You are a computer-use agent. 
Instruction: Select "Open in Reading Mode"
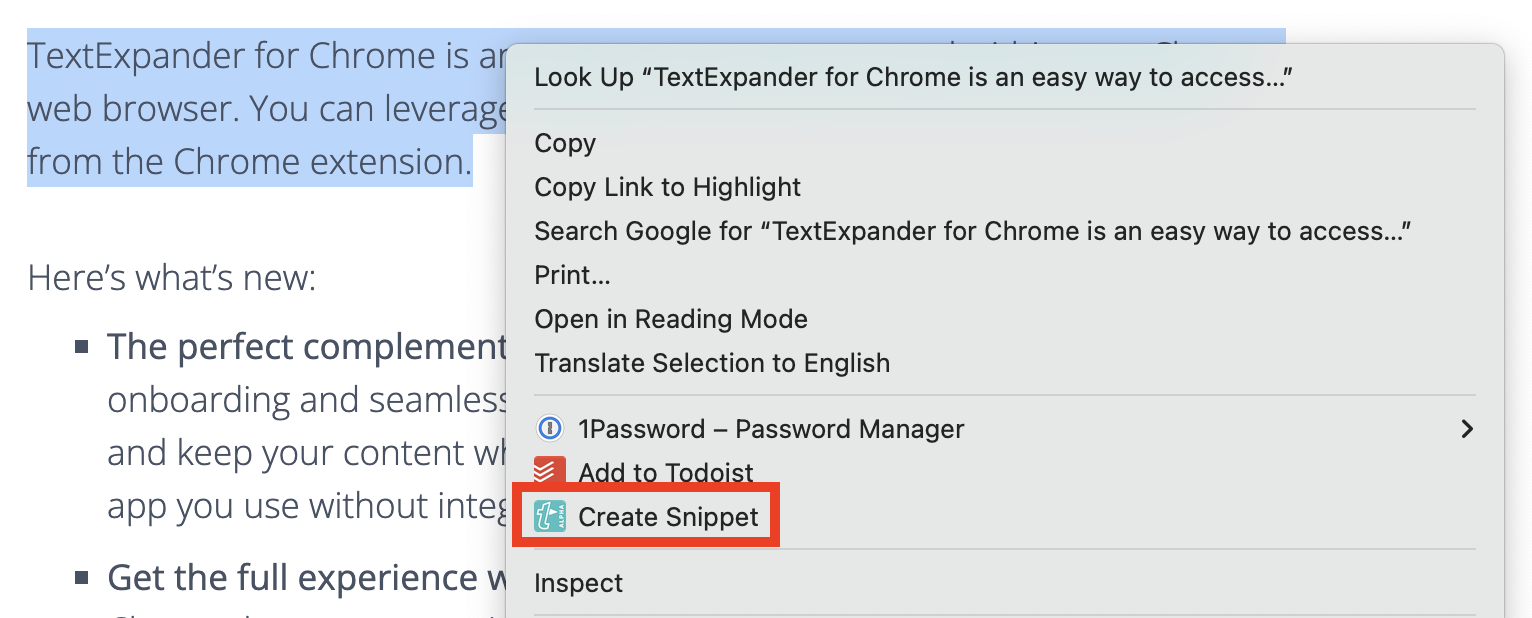671,319
